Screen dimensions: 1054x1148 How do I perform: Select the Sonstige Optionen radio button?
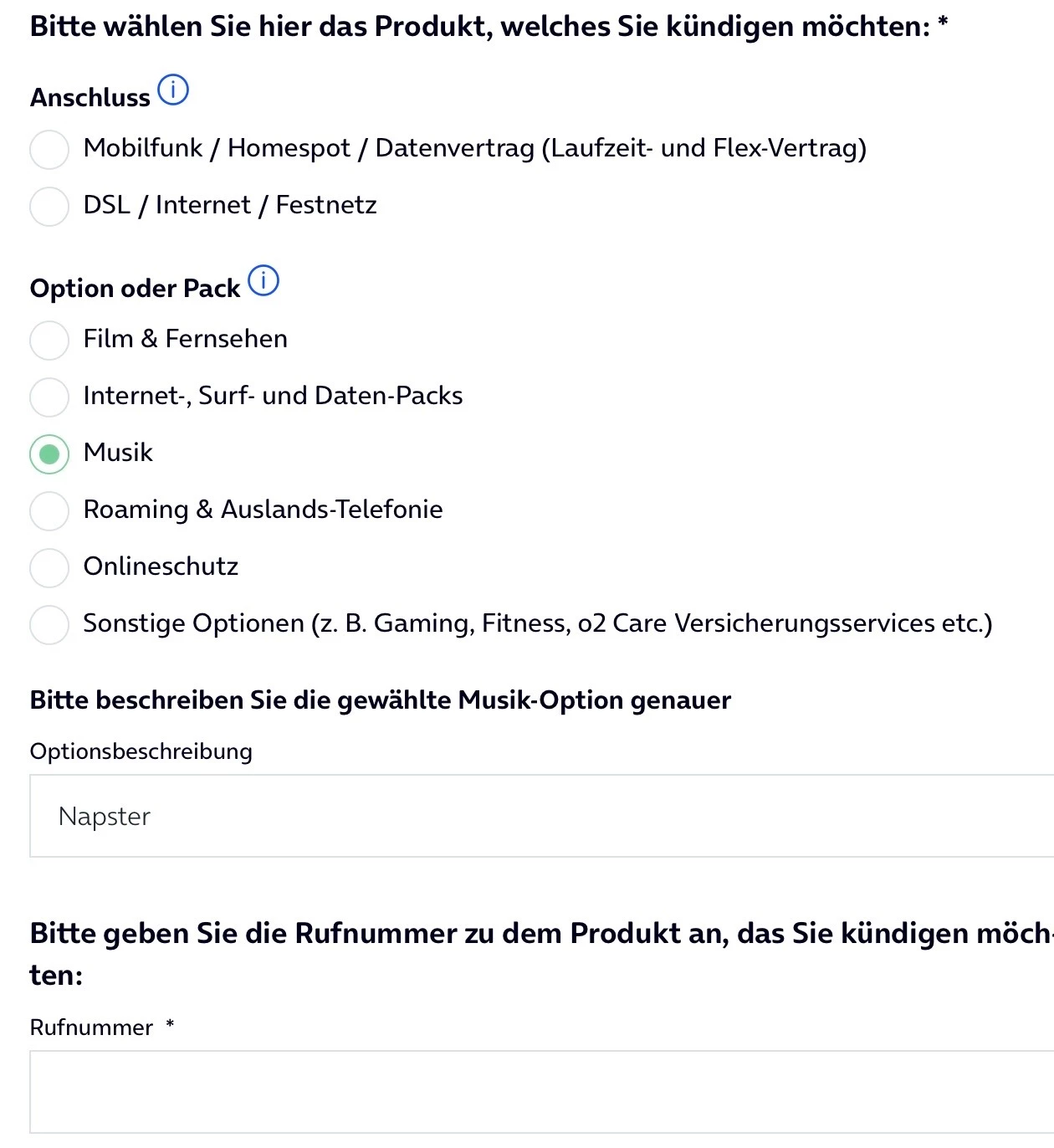pyautogui.click(x=49, y=625)
